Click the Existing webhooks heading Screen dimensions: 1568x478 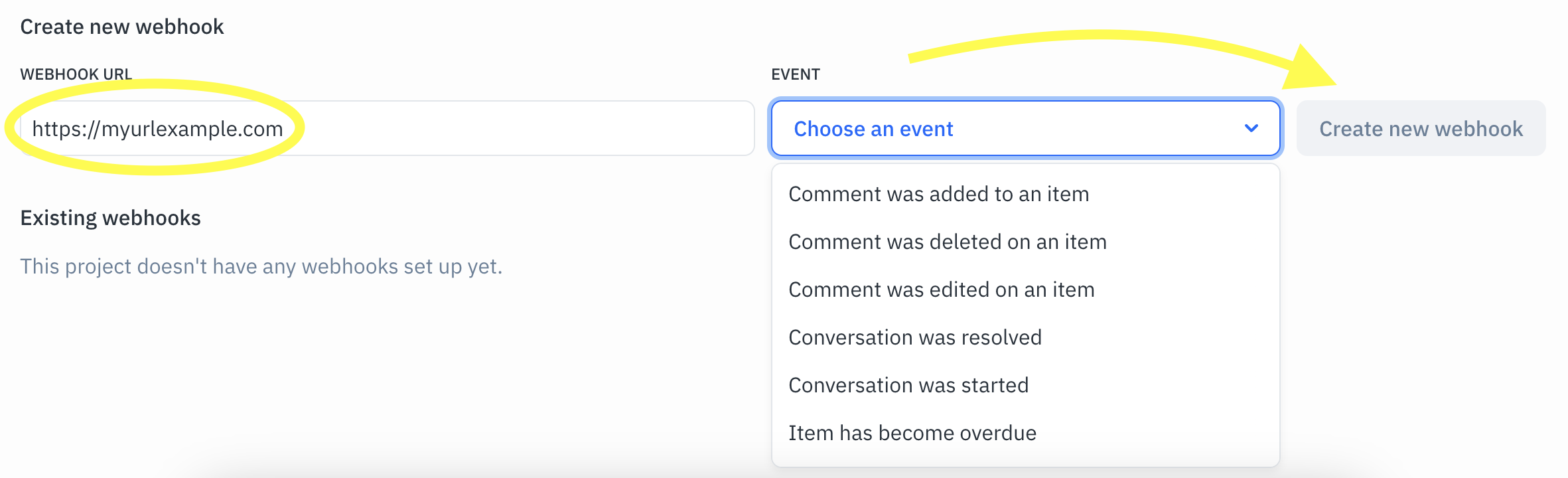(x=110, y=217)
